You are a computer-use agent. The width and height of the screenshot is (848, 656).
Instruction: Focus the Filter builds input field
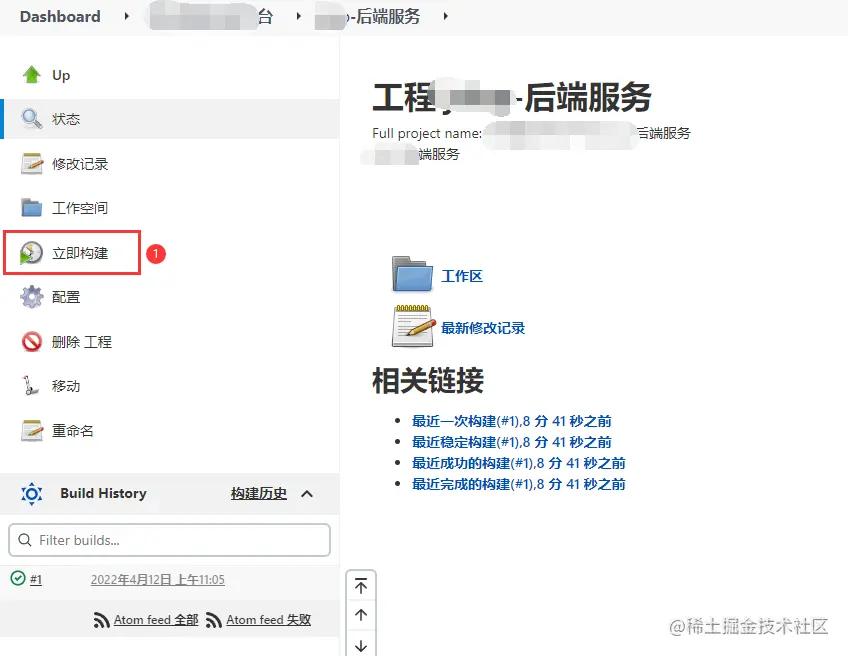169,540
